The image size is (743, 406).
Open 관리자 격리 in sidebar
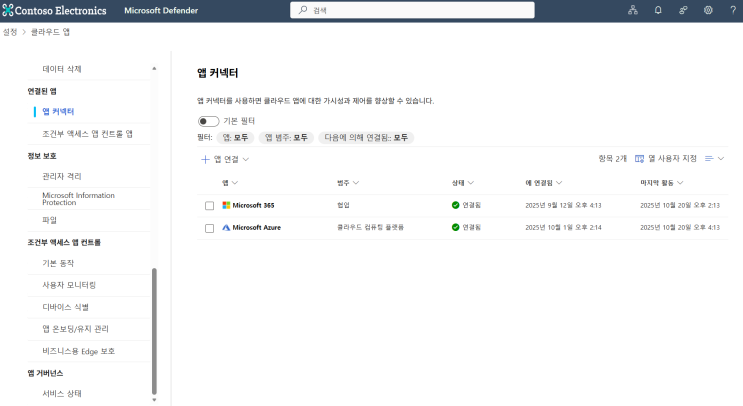pos(62,176)
